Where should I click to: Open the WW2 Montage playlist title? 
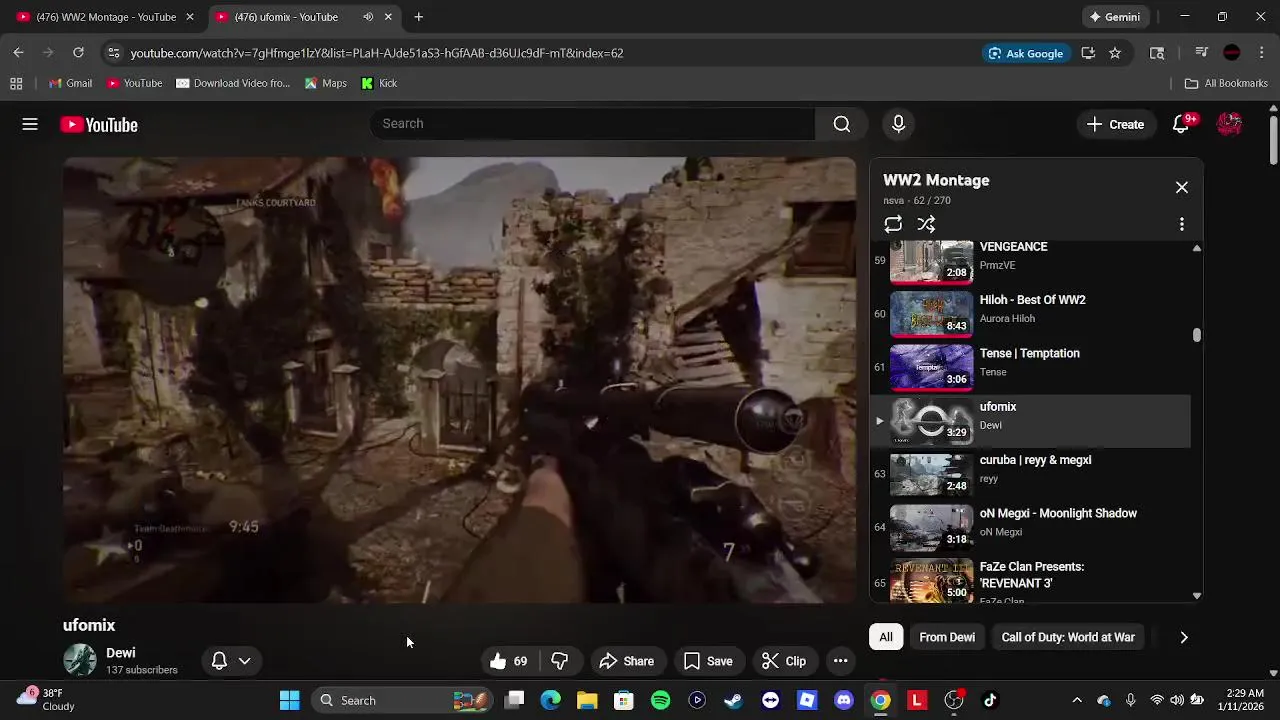click(936, 180)
